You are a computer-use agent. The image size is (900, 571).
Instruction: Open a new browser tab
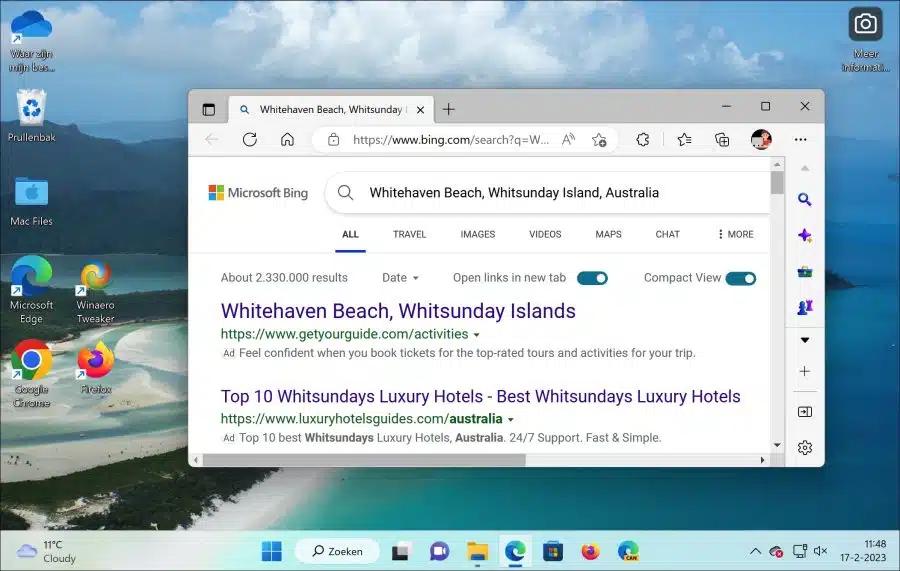coord(449,109)
